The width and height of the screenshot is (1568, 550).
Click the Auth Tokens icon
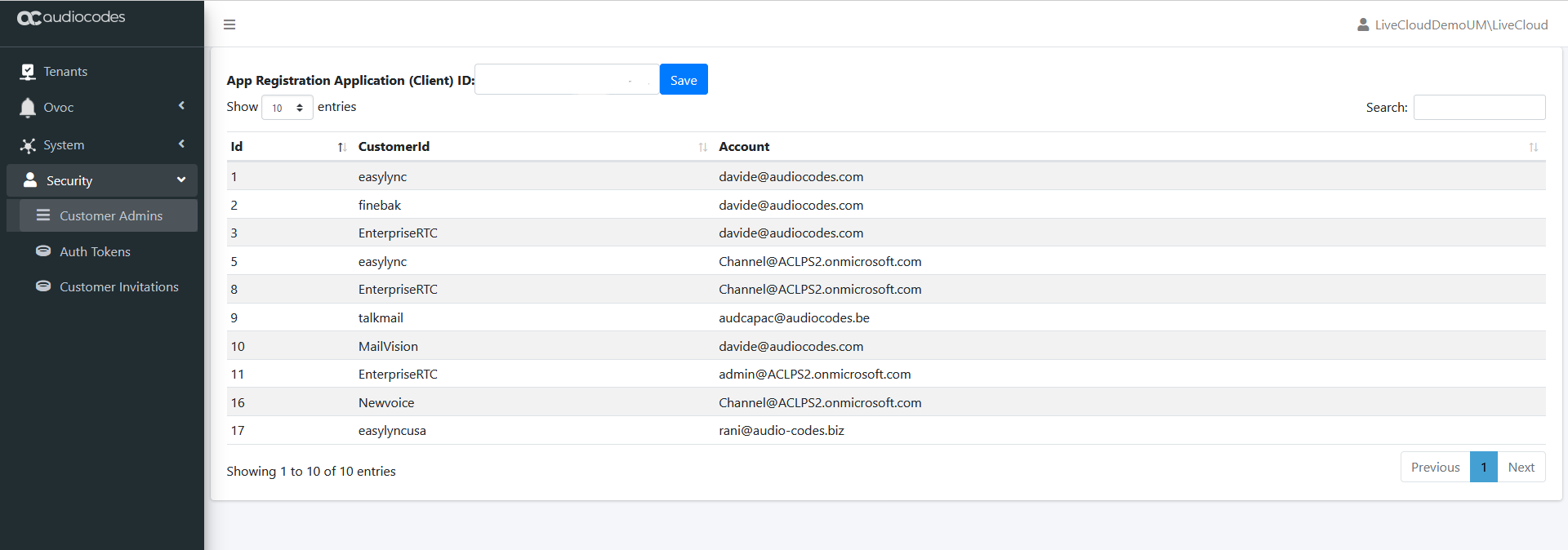(43, 251)
